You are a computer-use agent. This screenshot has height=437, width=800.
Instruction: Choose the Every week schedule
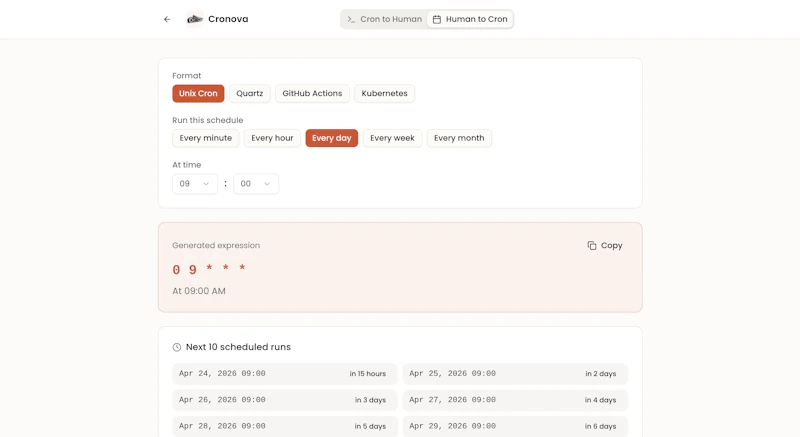(392, 138)
